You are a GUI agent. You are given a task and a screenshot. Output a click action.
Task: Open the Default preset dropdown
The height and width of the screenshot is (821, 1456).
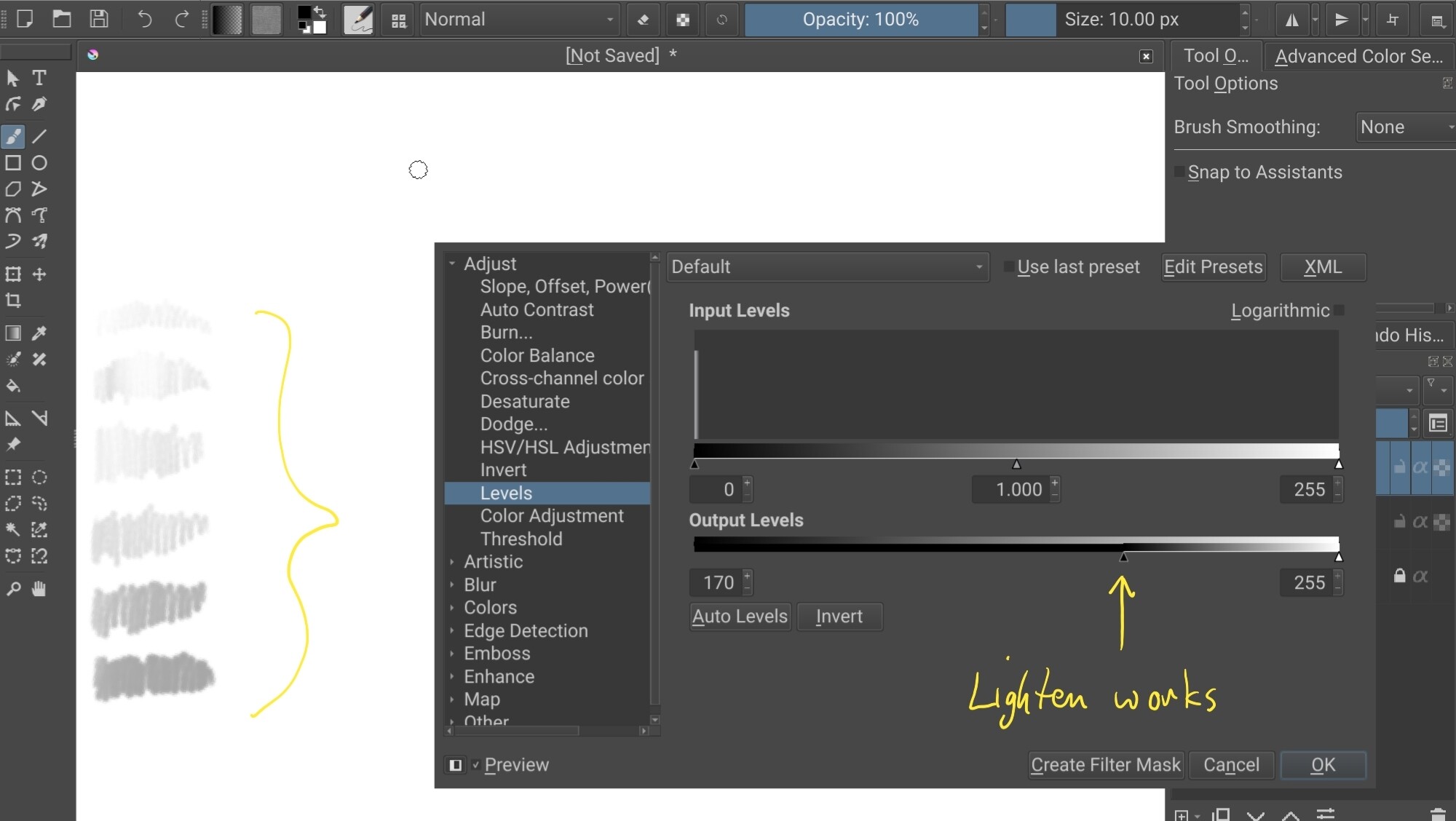point(827,267)
